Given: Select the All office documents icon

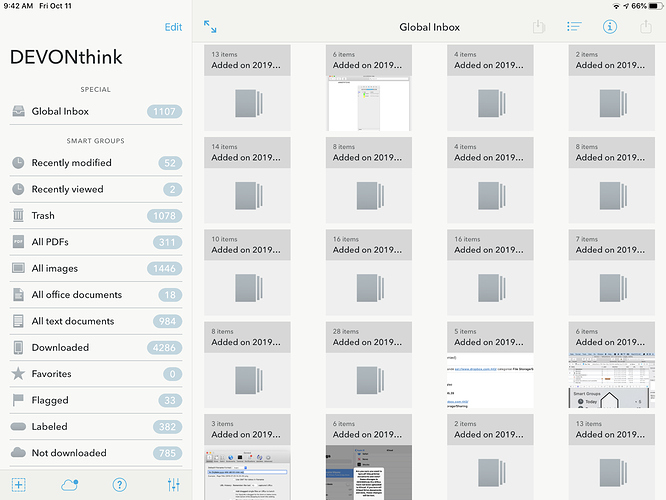Looking at the screenshot, I should pyautogui.click(x=18, y=294).
